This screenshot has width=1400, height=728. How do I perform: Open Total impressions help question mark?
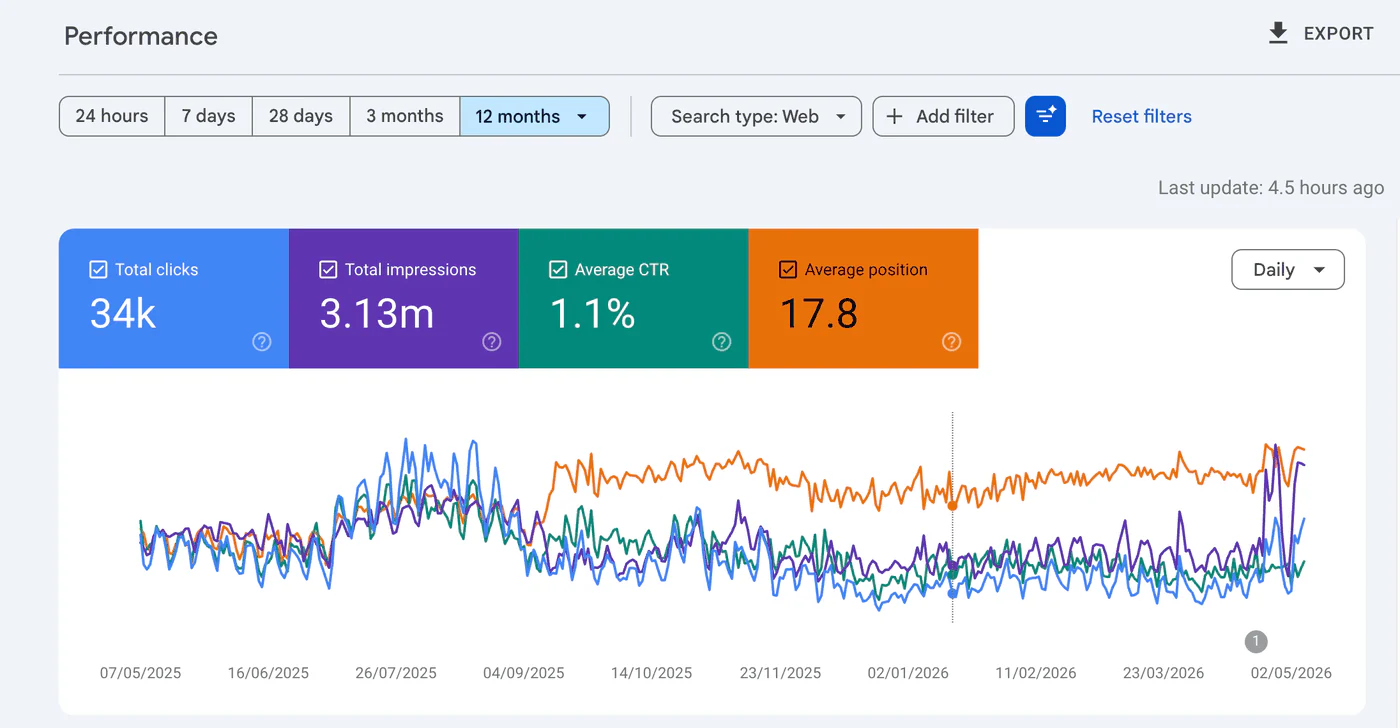(x=492, y=342)
